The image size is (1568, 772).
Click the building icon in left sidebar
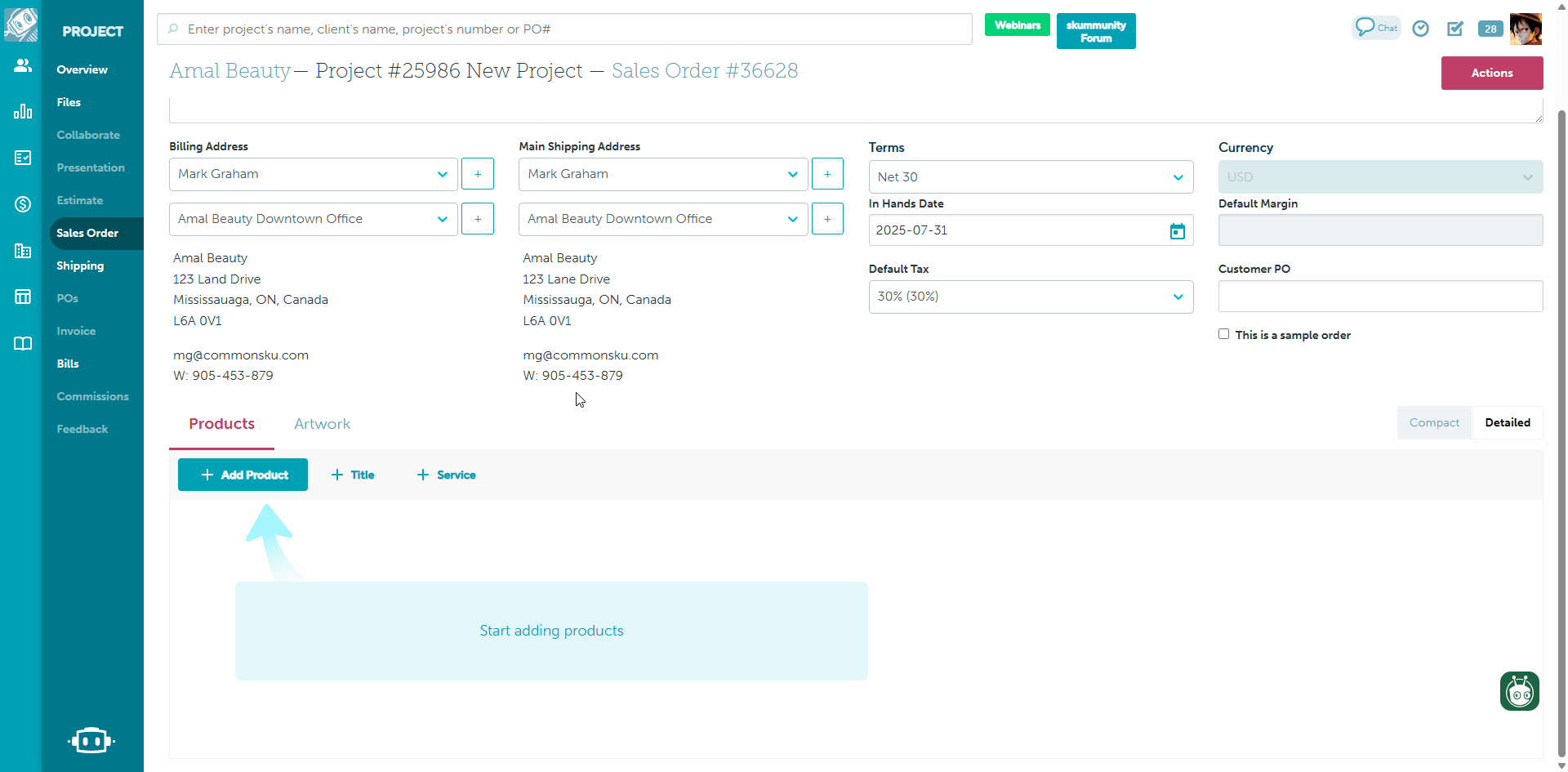point(22,251)
